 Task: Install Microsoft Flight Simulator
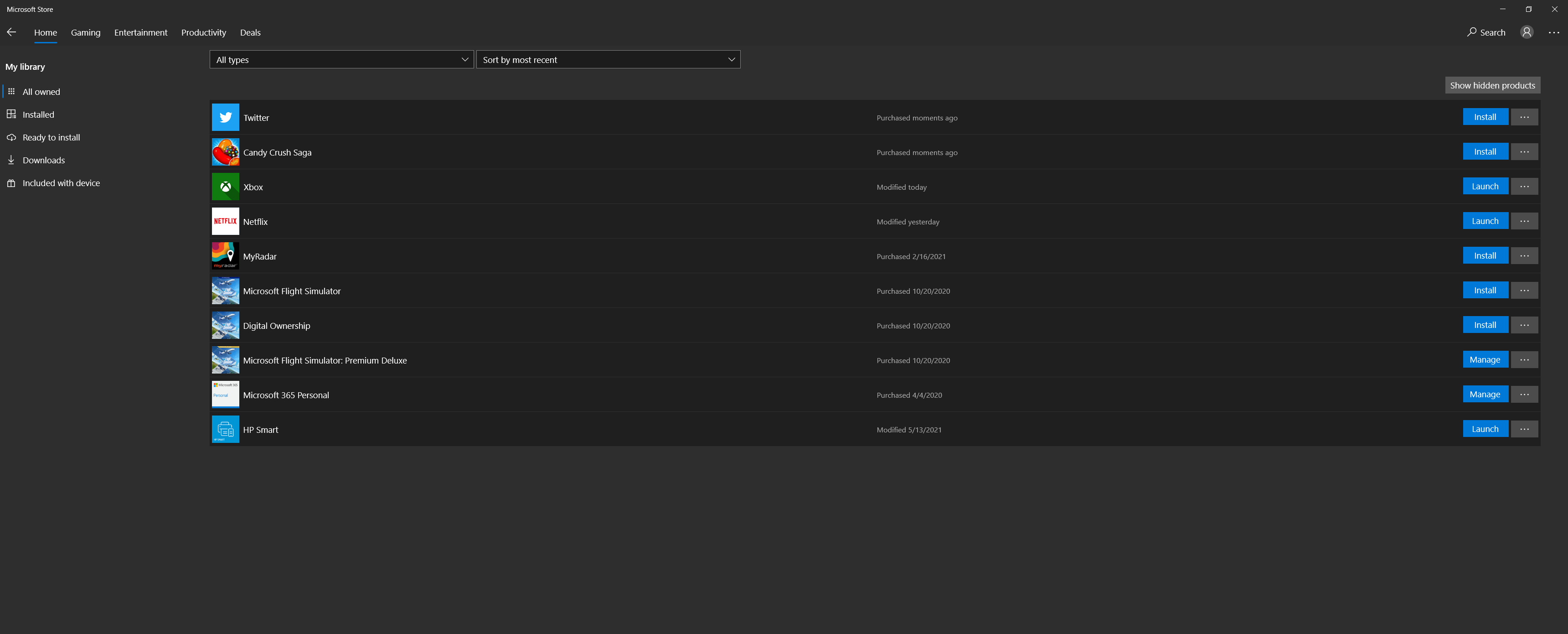pyautogui.click(x=1485, y=291)
